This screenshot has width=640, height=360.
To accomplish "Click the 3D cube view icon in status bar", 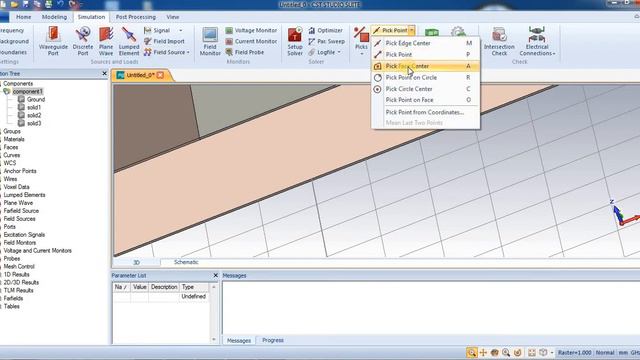I will [543, 353].
